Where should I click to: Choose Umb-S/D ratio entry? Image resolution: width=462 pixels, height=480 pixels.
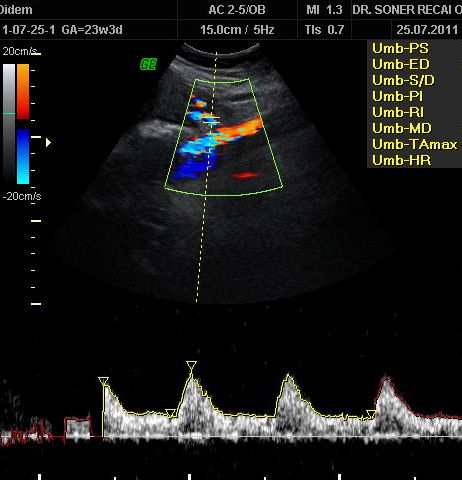403,80
